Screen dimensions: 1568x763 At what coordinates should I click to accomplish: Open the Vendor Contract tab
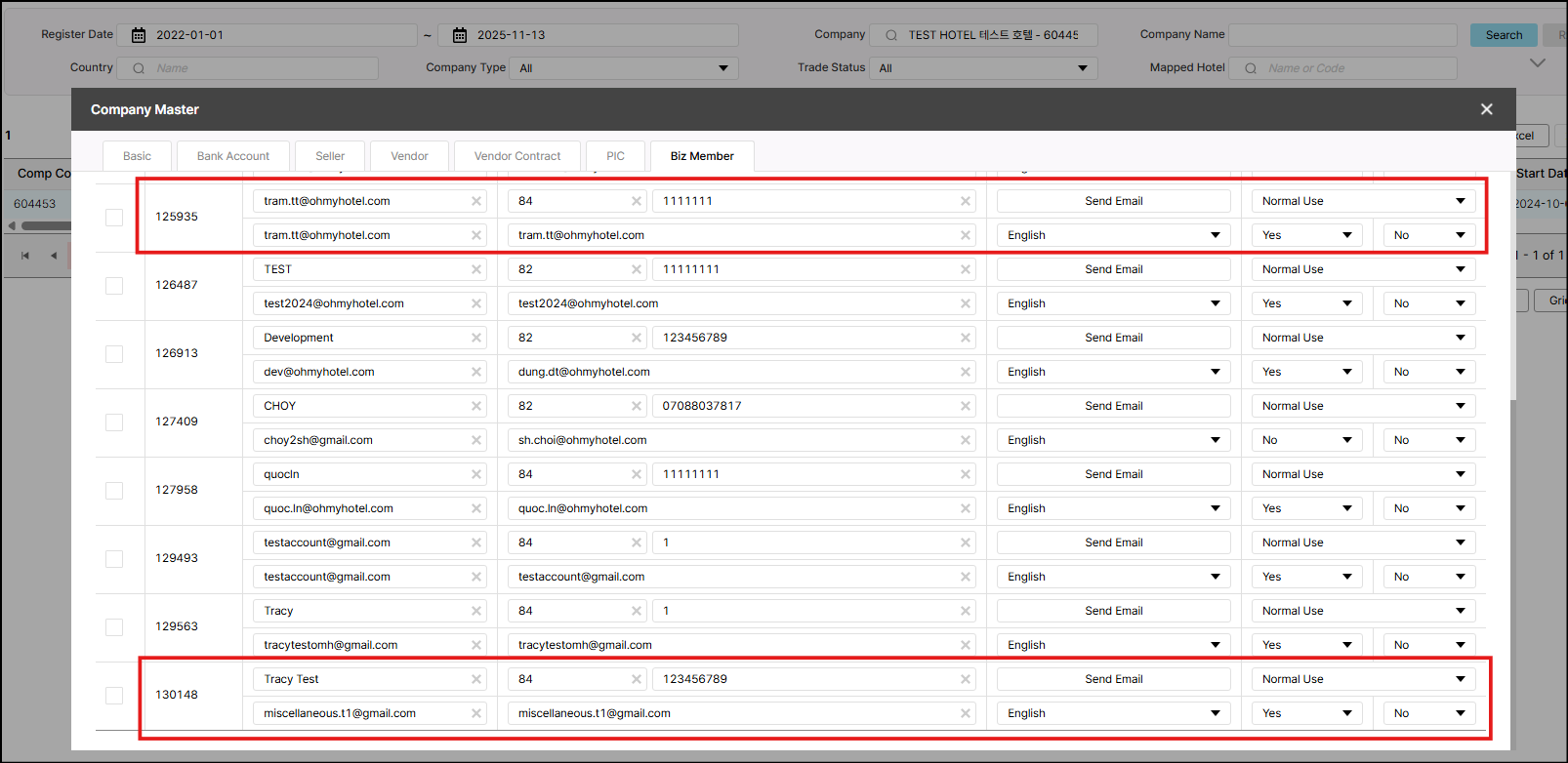pyautogui.click(x=516, y=156)
